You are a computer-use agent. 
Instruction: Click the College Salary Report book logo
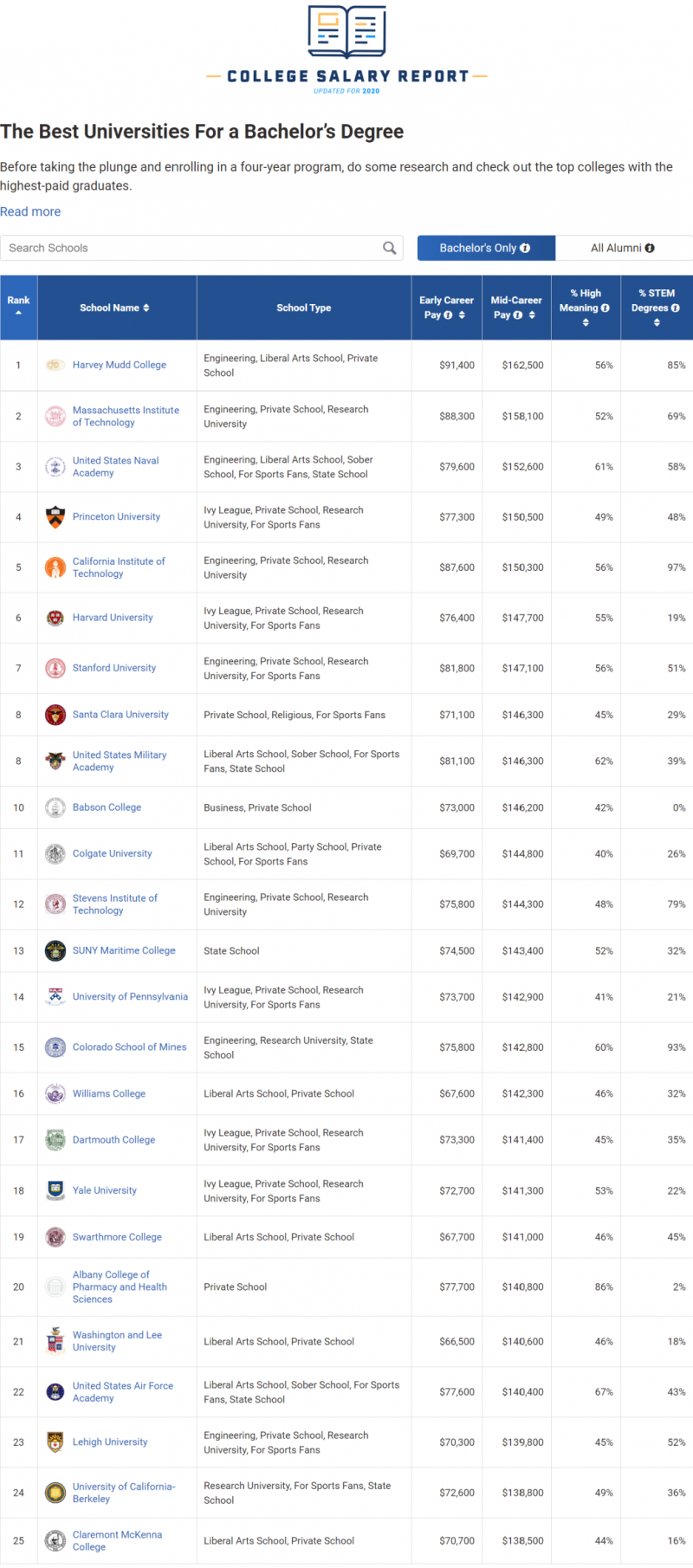[346, 32]
